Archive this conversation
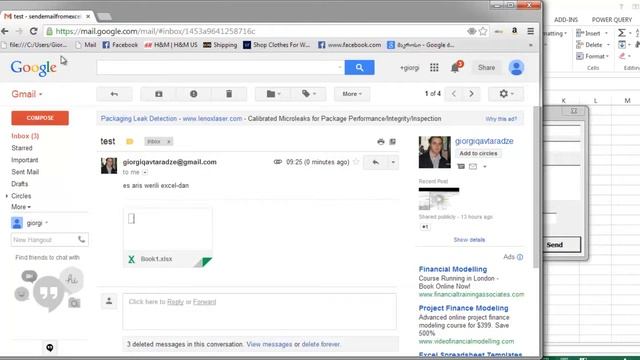The height and width of the screenshot is (360, 640). [159, 94]
